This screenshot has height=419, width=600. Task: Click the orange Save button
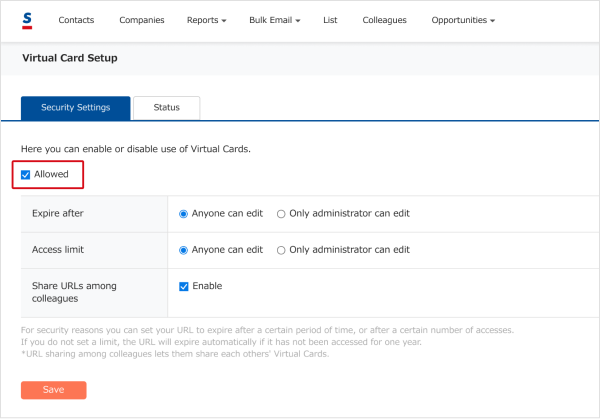[54, 390]
